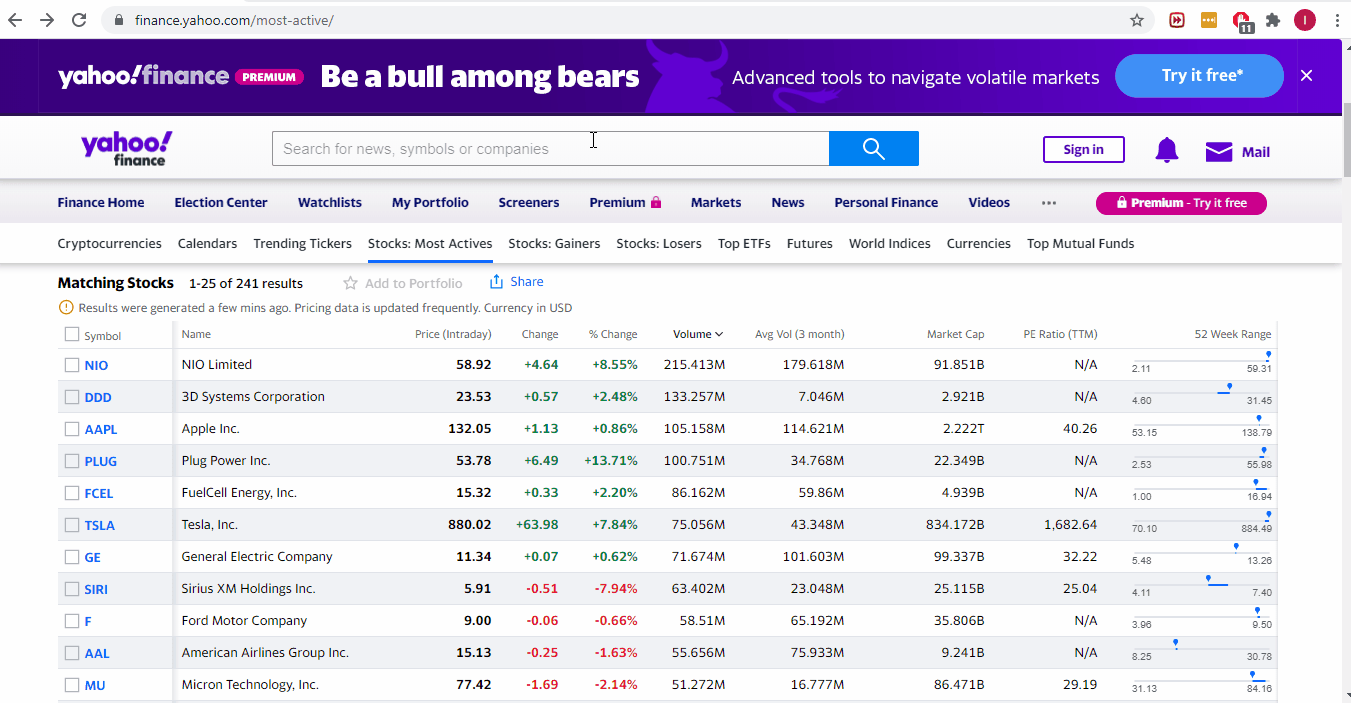This screenshot has width=1351, height=703.
Task: Switch to Stocks: Gainers tab
Action: [x=554, y=244]
